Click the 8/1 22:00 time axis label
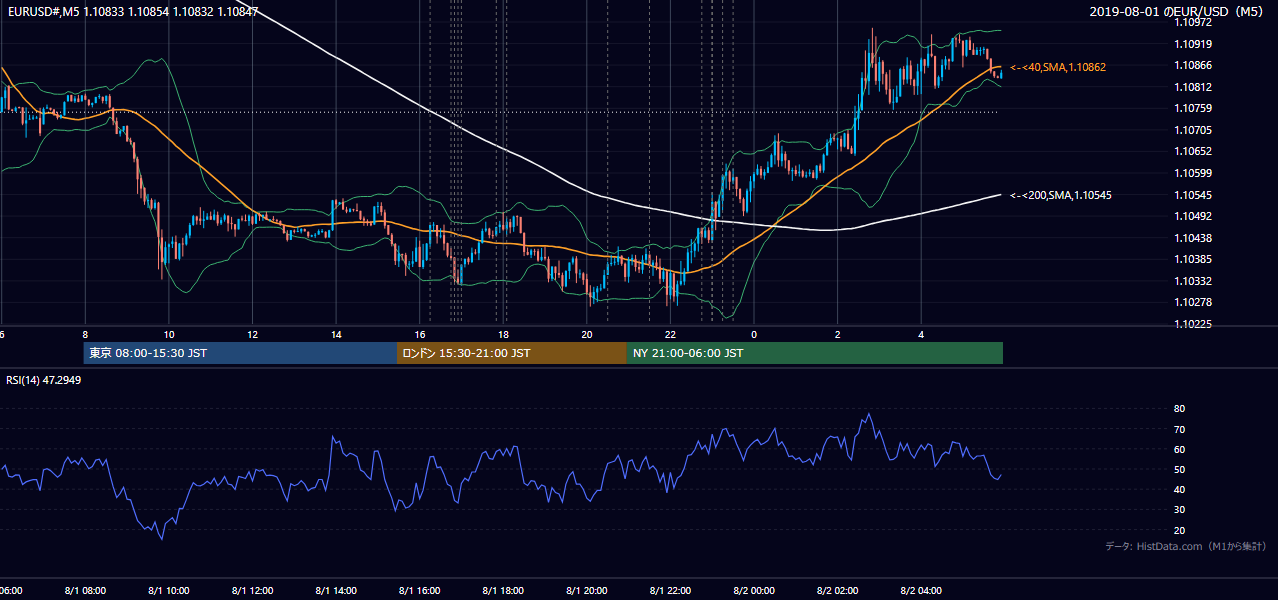 click(670, 590)
